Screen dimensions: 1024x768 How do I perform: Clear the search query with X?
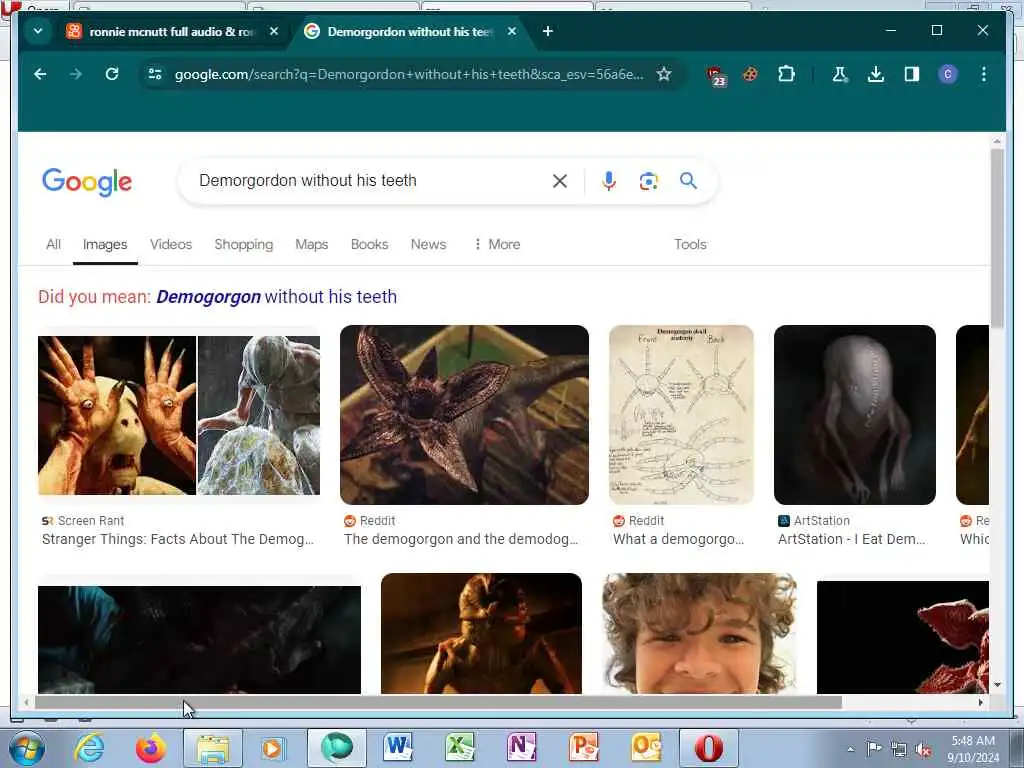560,181
